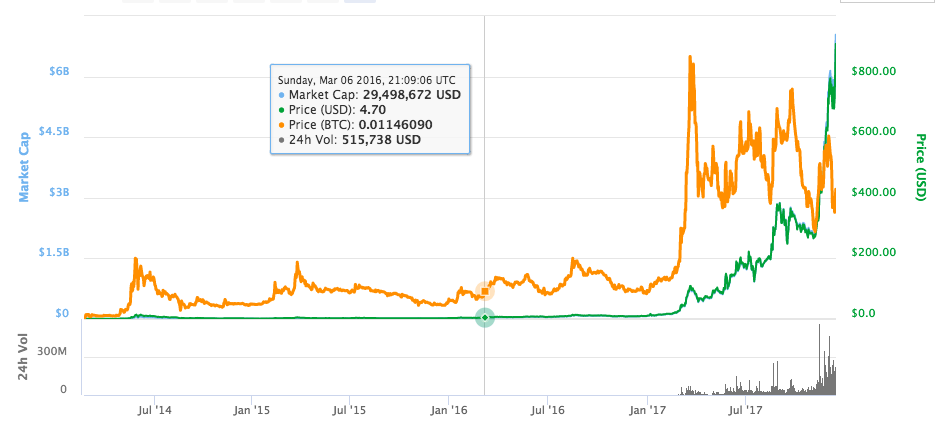The height and width of the screenshot is (441, 944).
Task: Click the orange square marker on BTC line
Action: 485,291
